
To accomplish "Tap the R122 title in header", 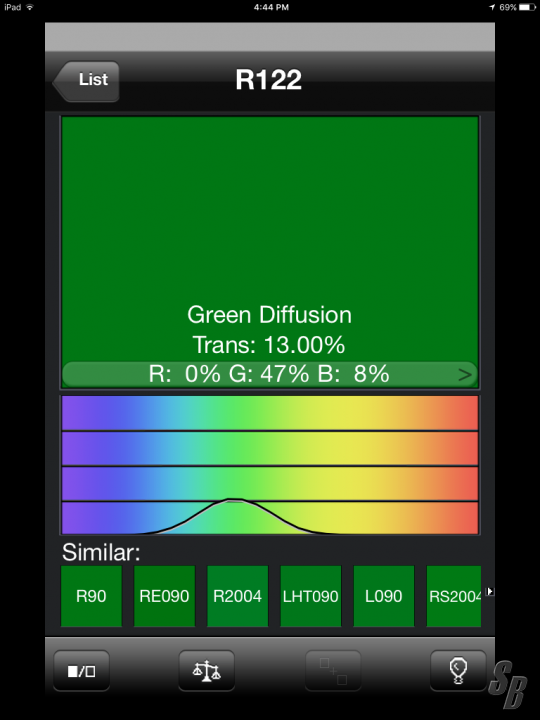I will click(x=269, y=80).
